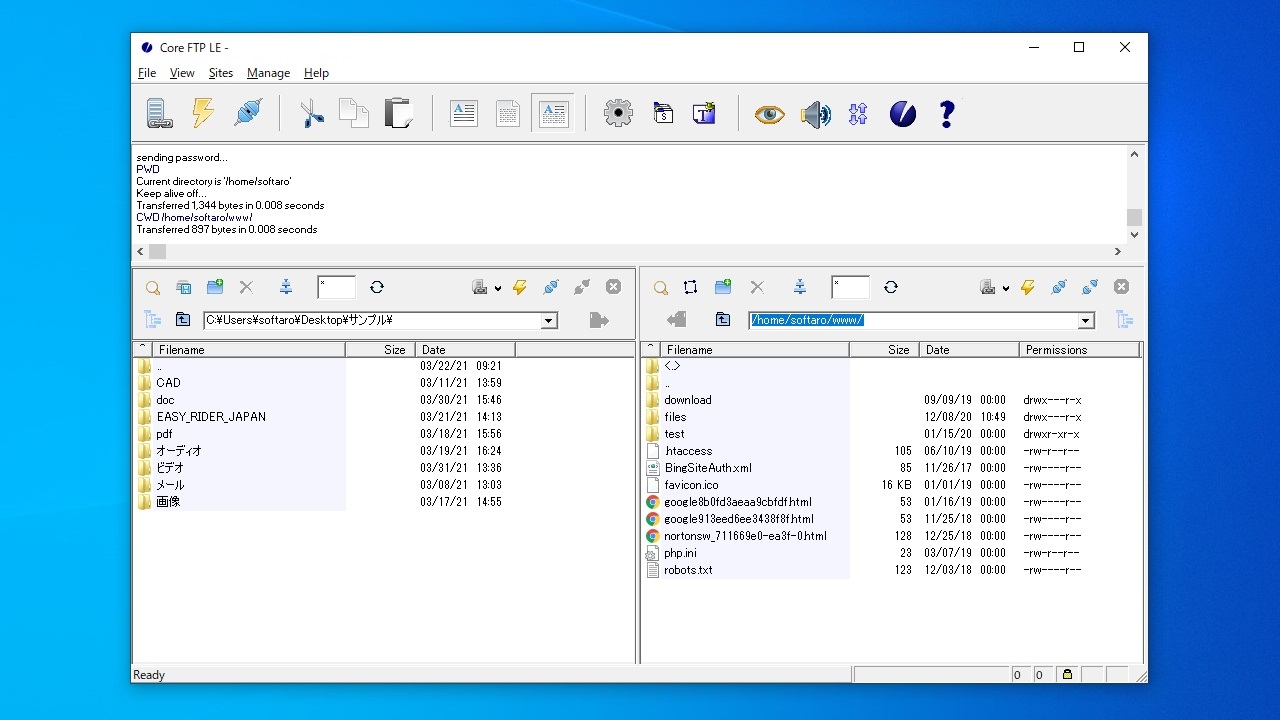
Task: Open the File menu
Action: pos(147,73)
